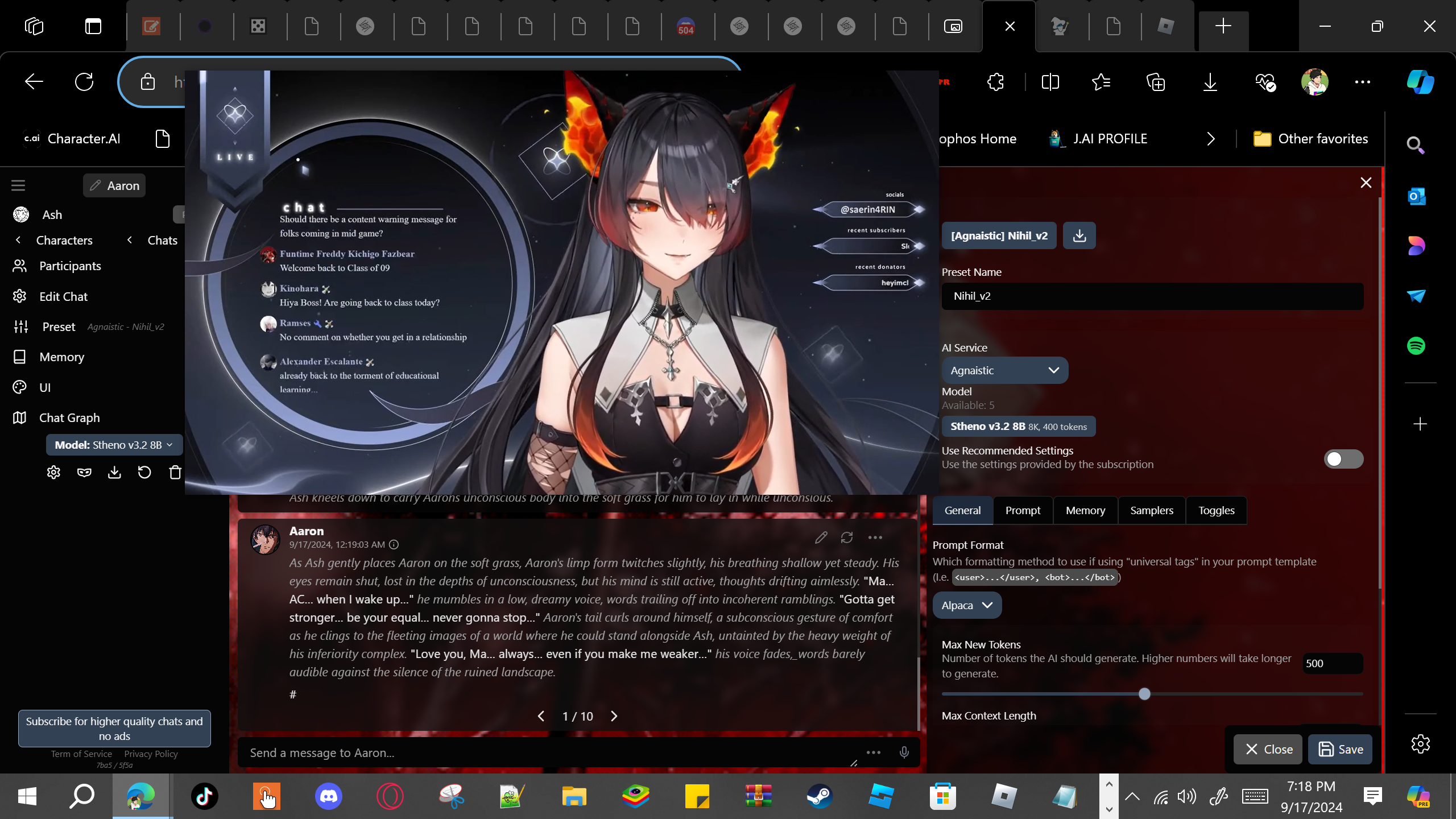Image resolution: width=1456 pixels, height=819 pixels.
Task: Switch to the Samplers tab
Action: coord(1151,510)
